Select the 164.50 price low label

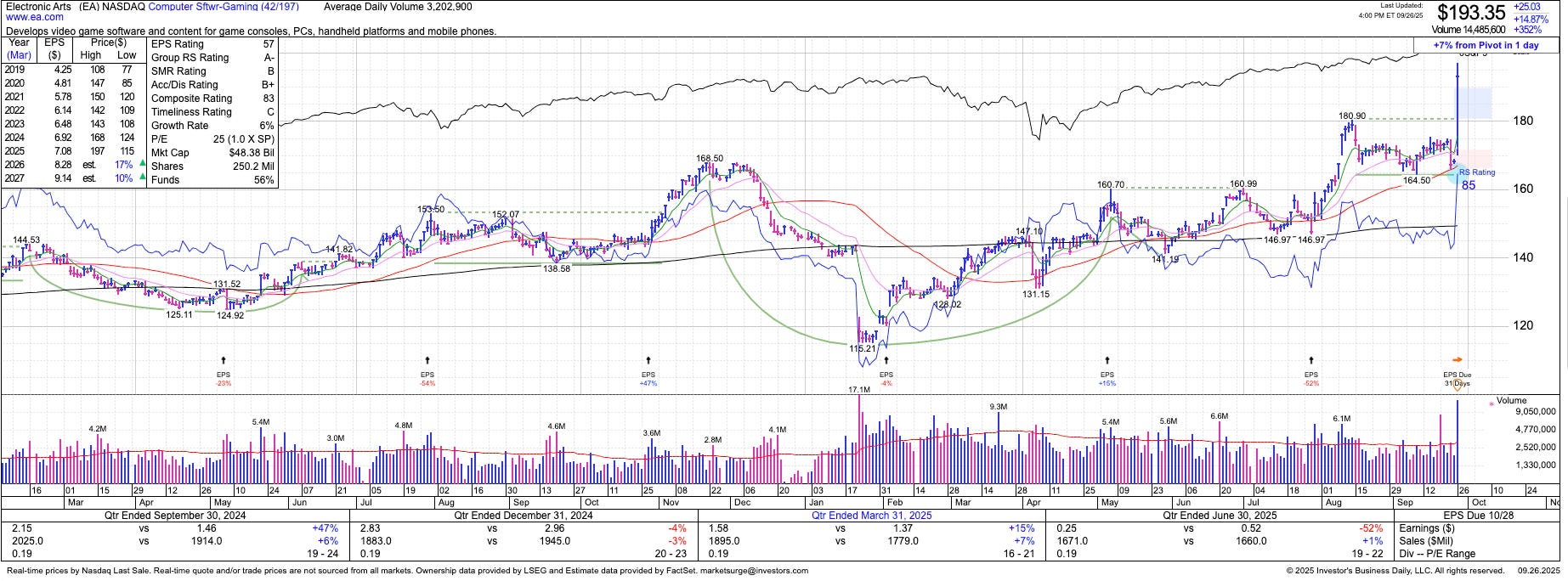pyautogui.click(x=1416, y=180)
